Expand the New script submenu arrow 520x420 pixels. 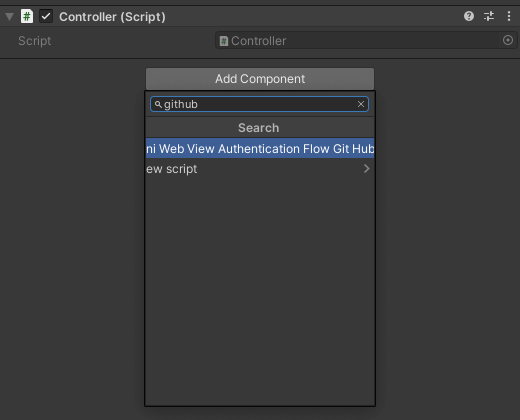[x=367, y=169]
